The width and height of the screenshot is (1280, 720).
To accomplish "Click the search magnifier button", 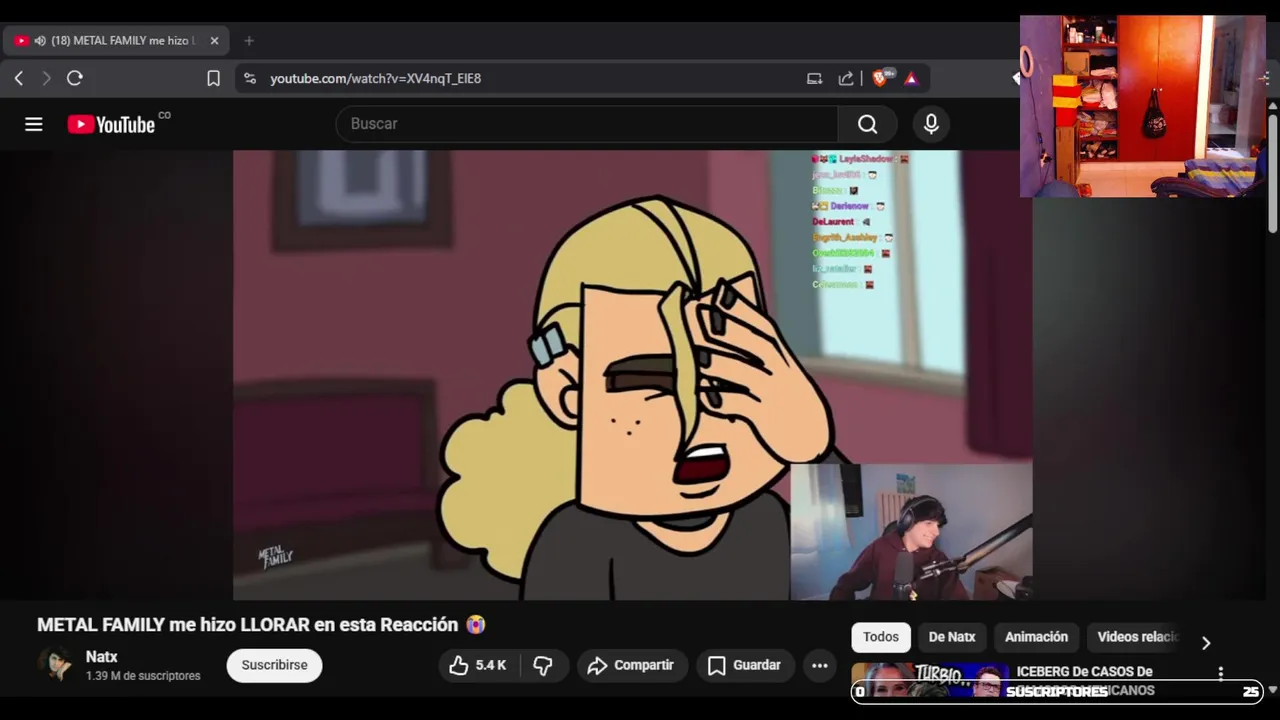I will pyautogui.click(x=867, y=124).
